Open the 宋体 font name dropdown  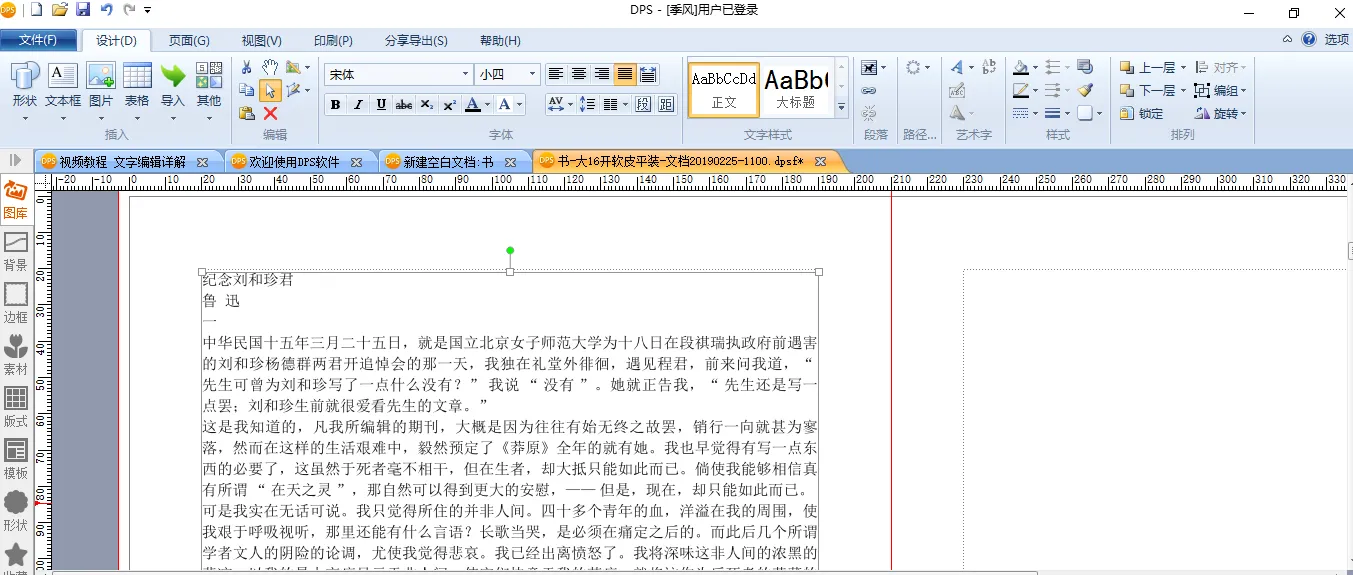465,74
